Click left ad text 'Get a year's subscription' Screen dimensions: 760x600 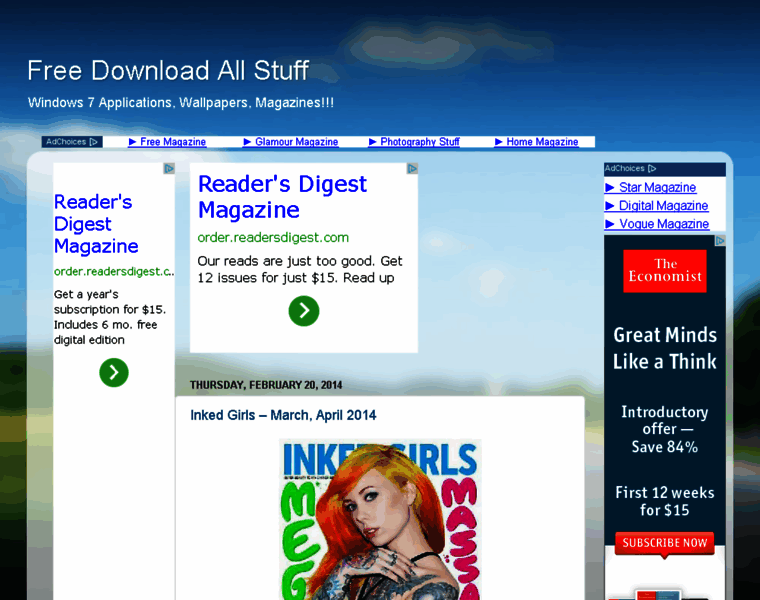click(x=110, y=317)
